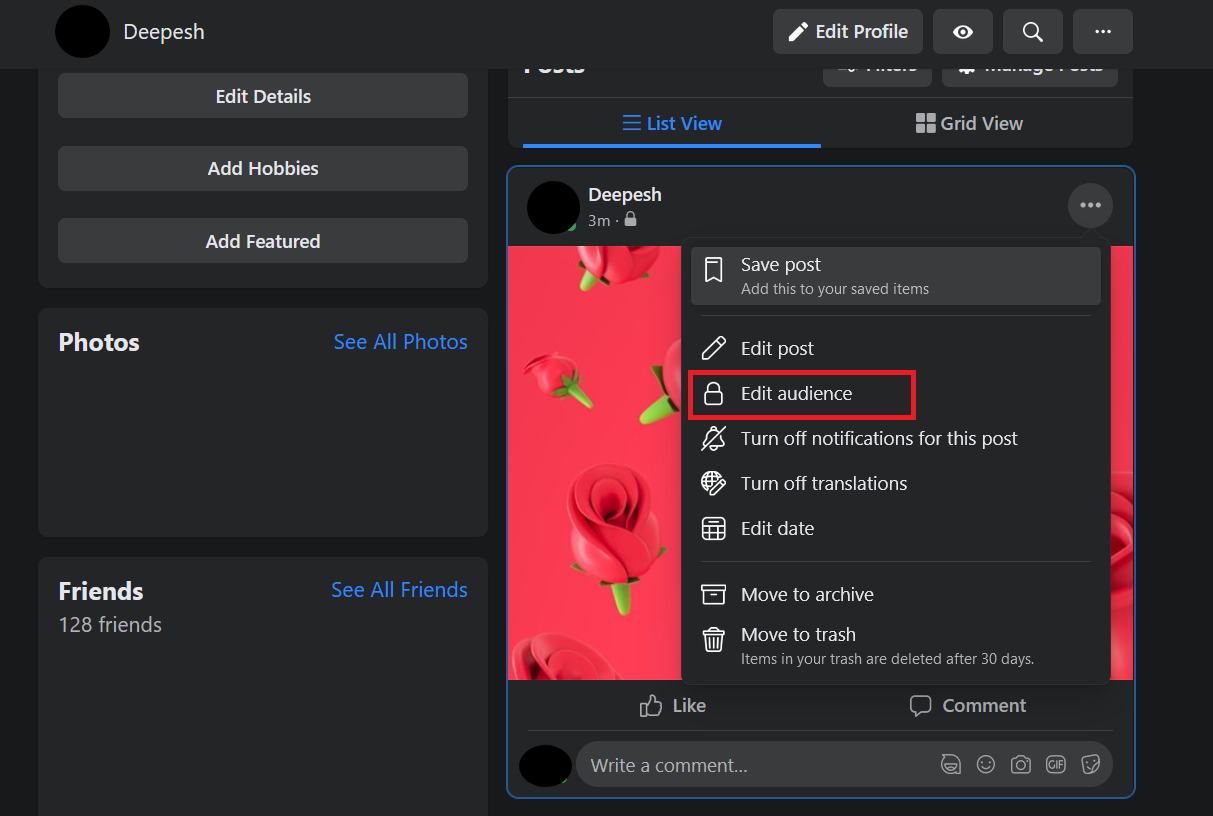This screenshot has height=816, width=1213.
Task: Click the Edit Details button
Action: tap(263, 96)
